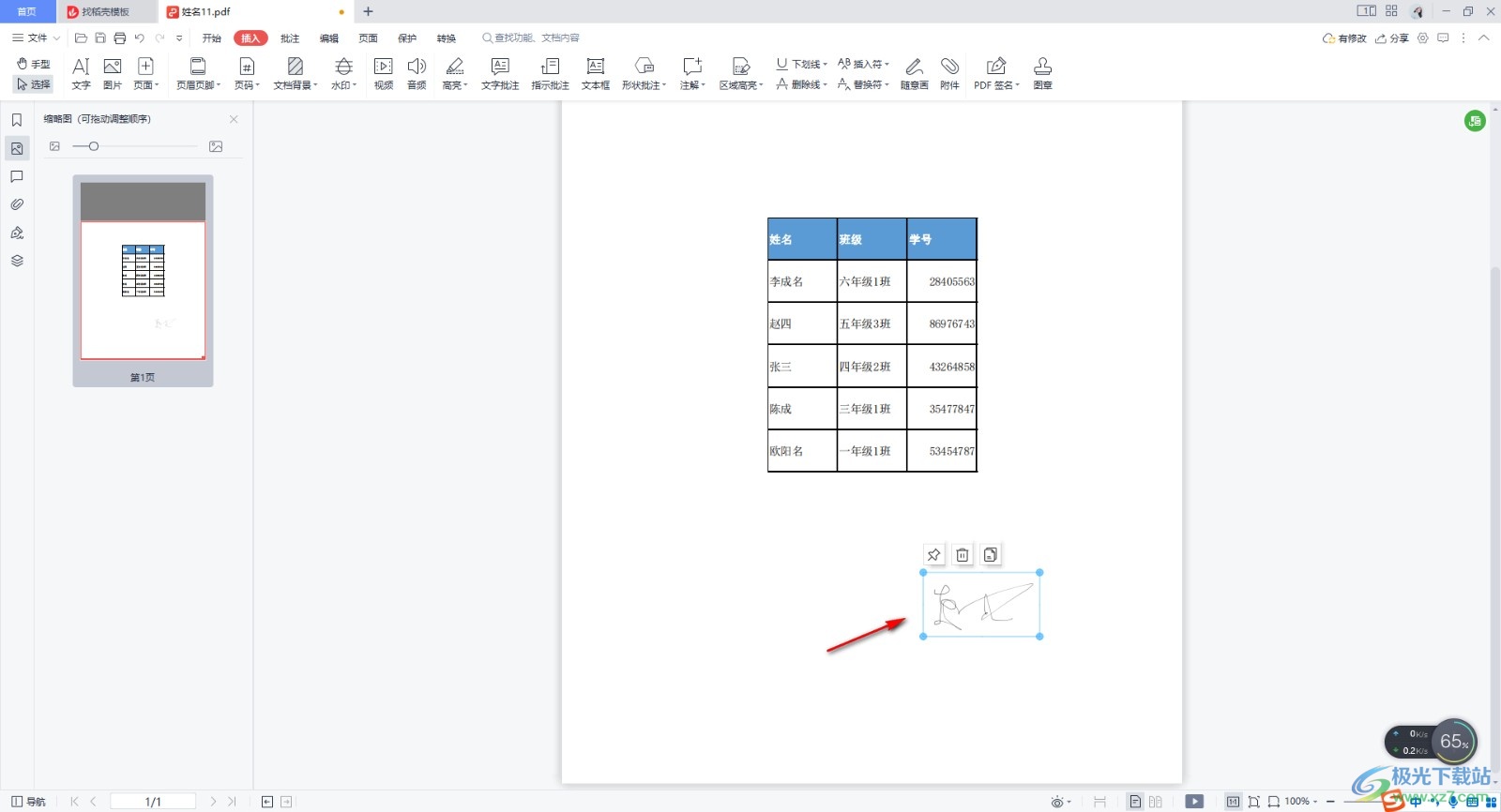Switch to the 转换 ribbon tab
Image resolution: width=1501 pixels, height=812 pixels.
pos(447,38)
